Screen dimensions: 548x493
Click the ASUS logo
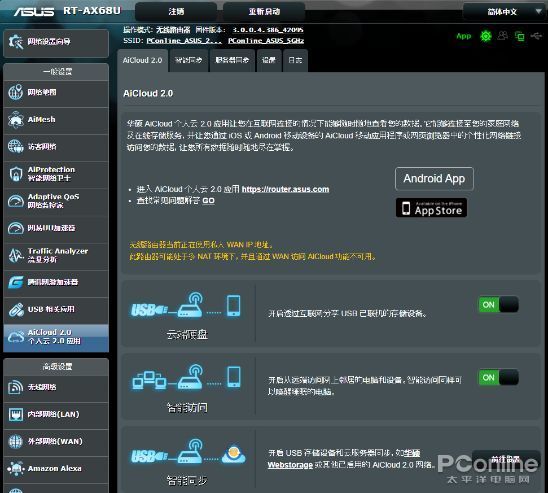tap(34, 12)
